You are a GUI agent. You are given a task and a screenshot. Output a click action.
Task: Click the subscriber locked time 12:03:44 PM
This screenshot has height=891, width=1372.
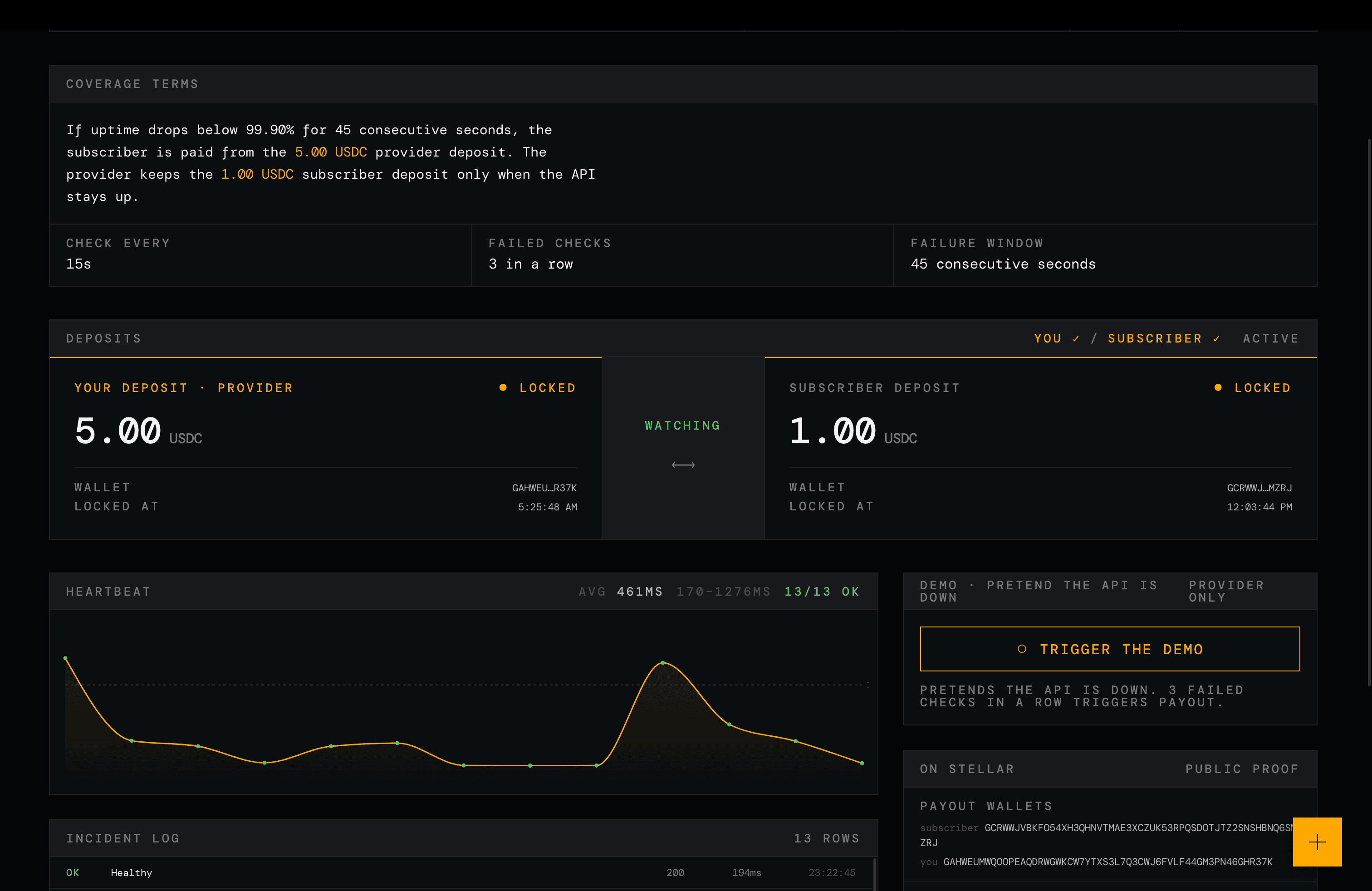point(1259,507)
